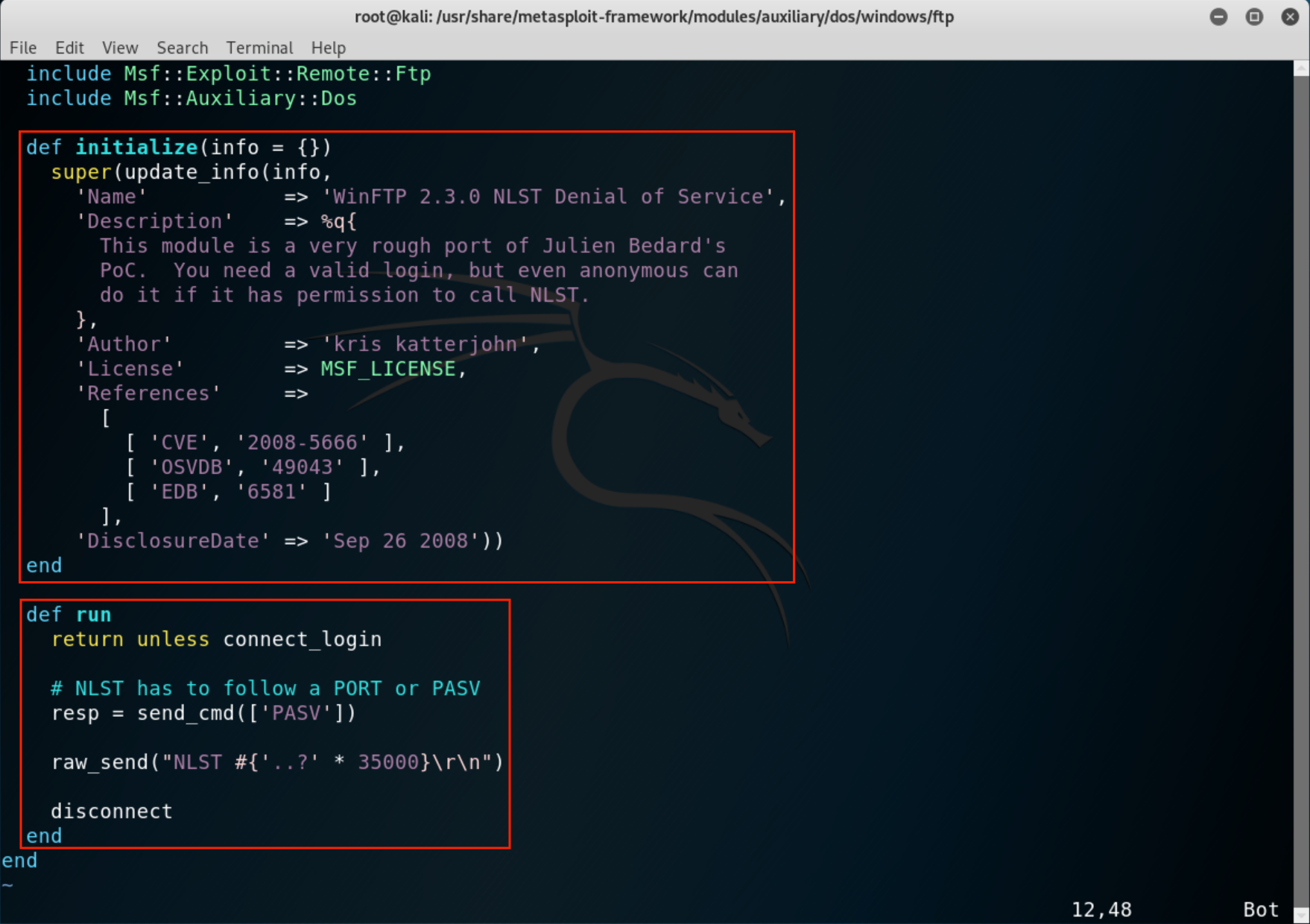This screenshot has height=924, width=1310.
Task: Click the 'WinFTP 2.3.0 NLST Denial of Service' string
Action: (x=548, y=197)
